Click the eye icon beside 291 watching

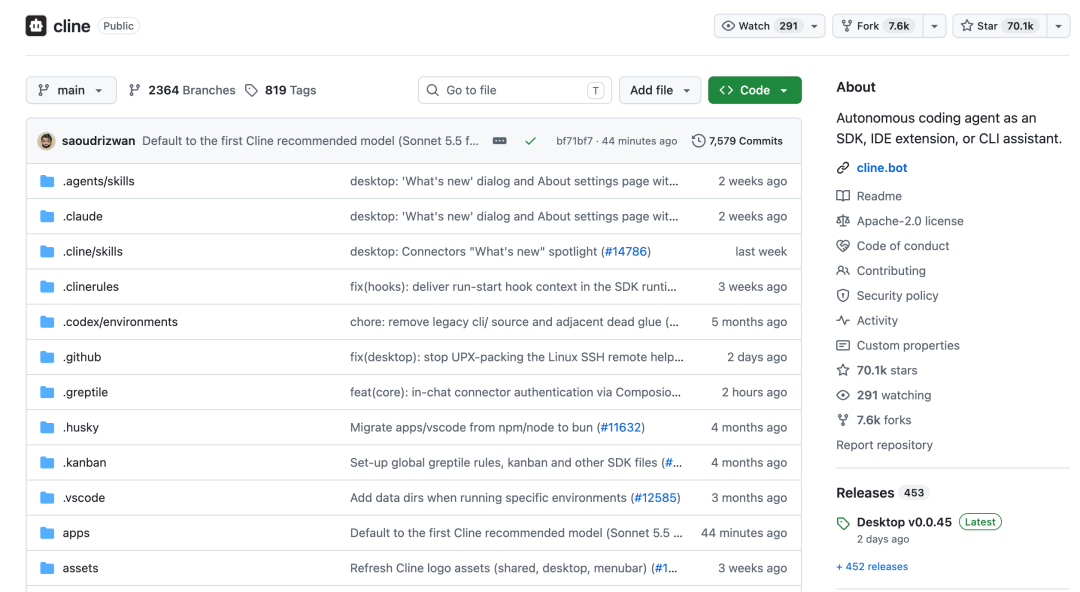pos(842,395)
